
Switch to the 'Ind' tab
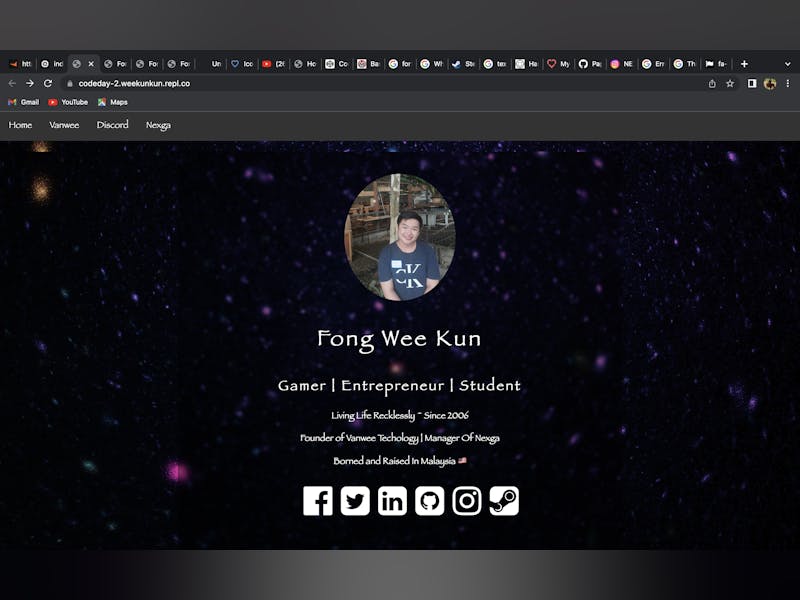[x=52, y=64]
